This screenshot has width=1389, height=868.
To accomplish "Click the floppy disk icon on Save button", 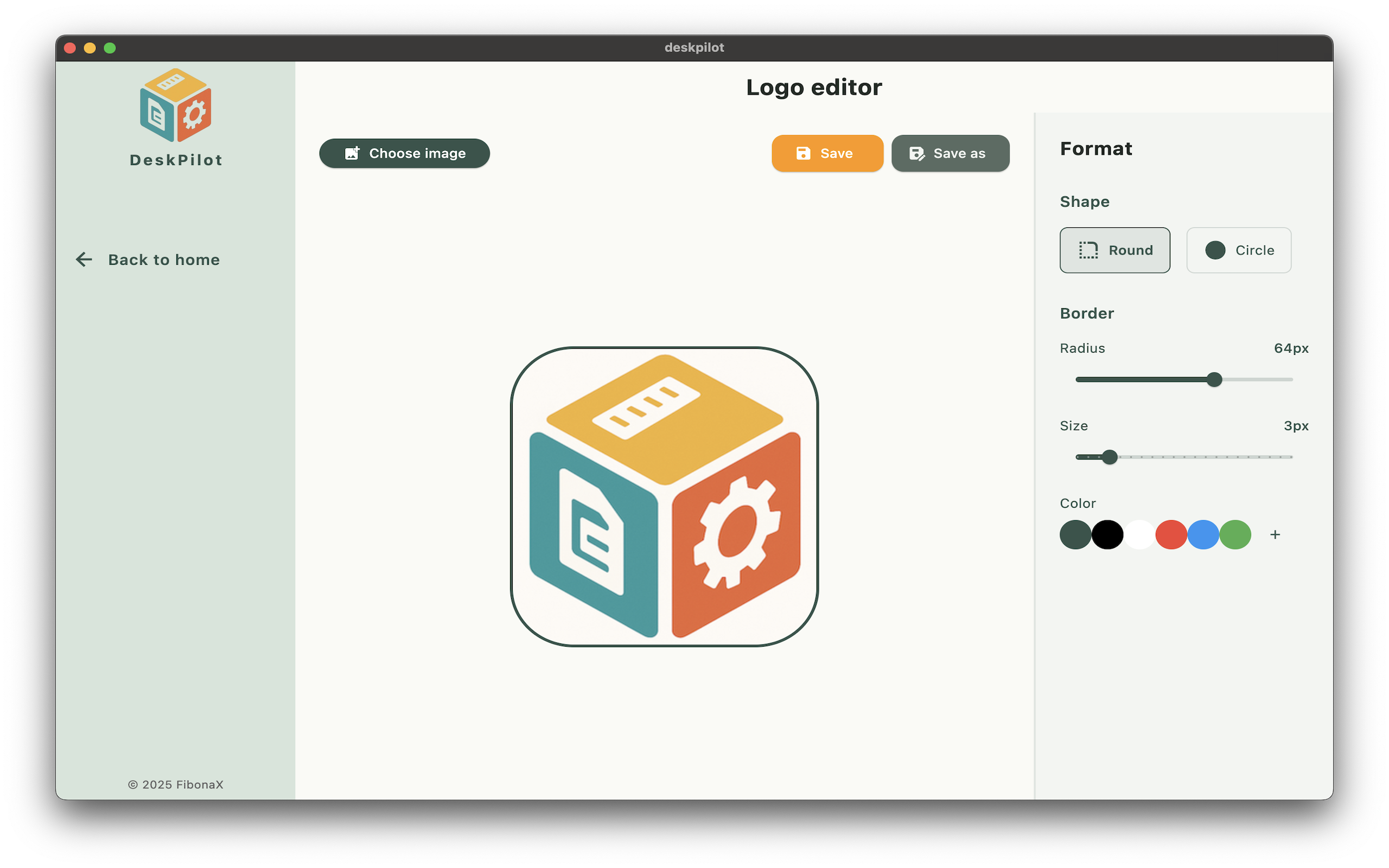I will pos(803,154).
